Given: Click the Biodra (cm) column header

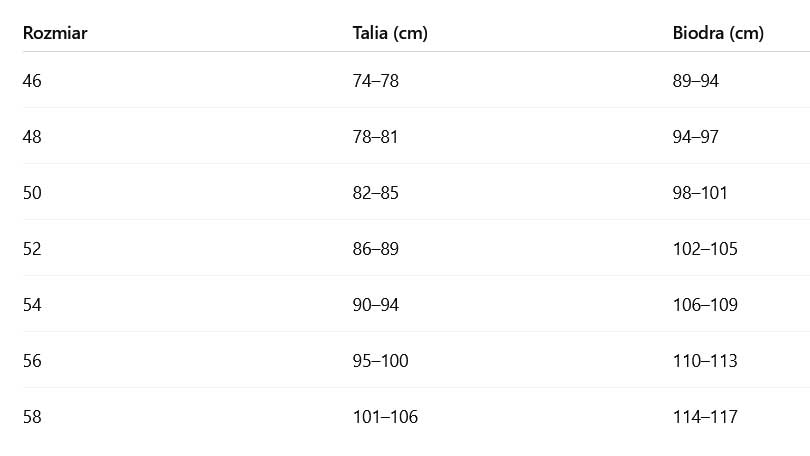Looking at the screenshot, I should pyautogui.click(x=718, y=34).
